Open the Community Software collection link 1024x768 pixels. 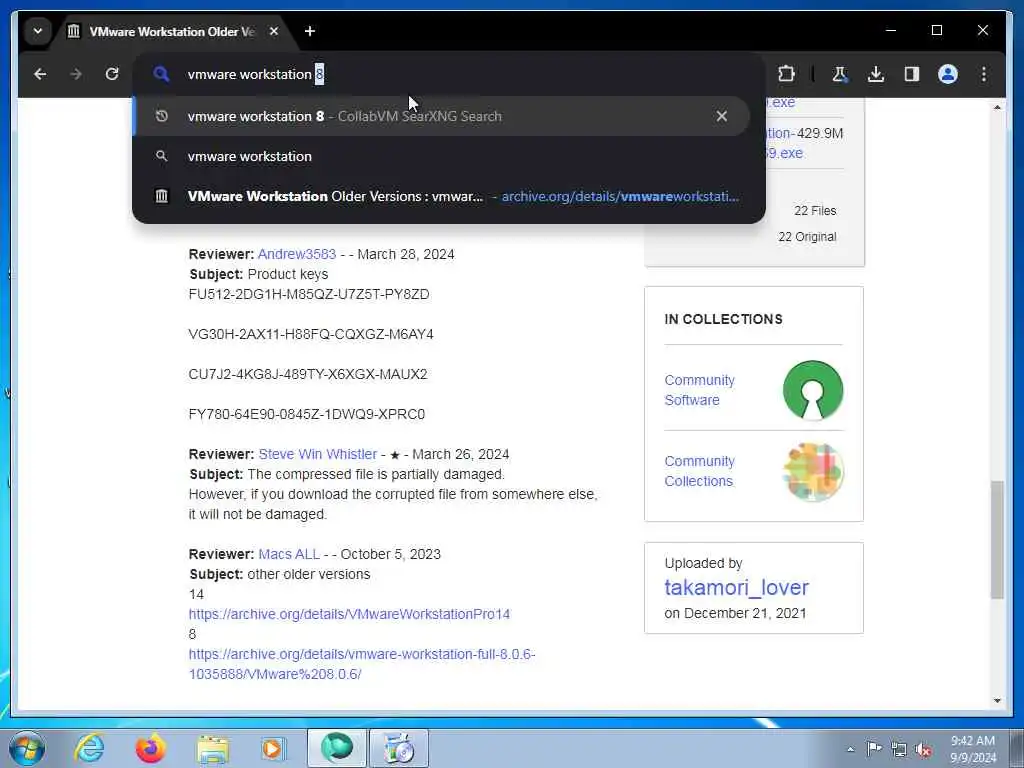(699, 390)
